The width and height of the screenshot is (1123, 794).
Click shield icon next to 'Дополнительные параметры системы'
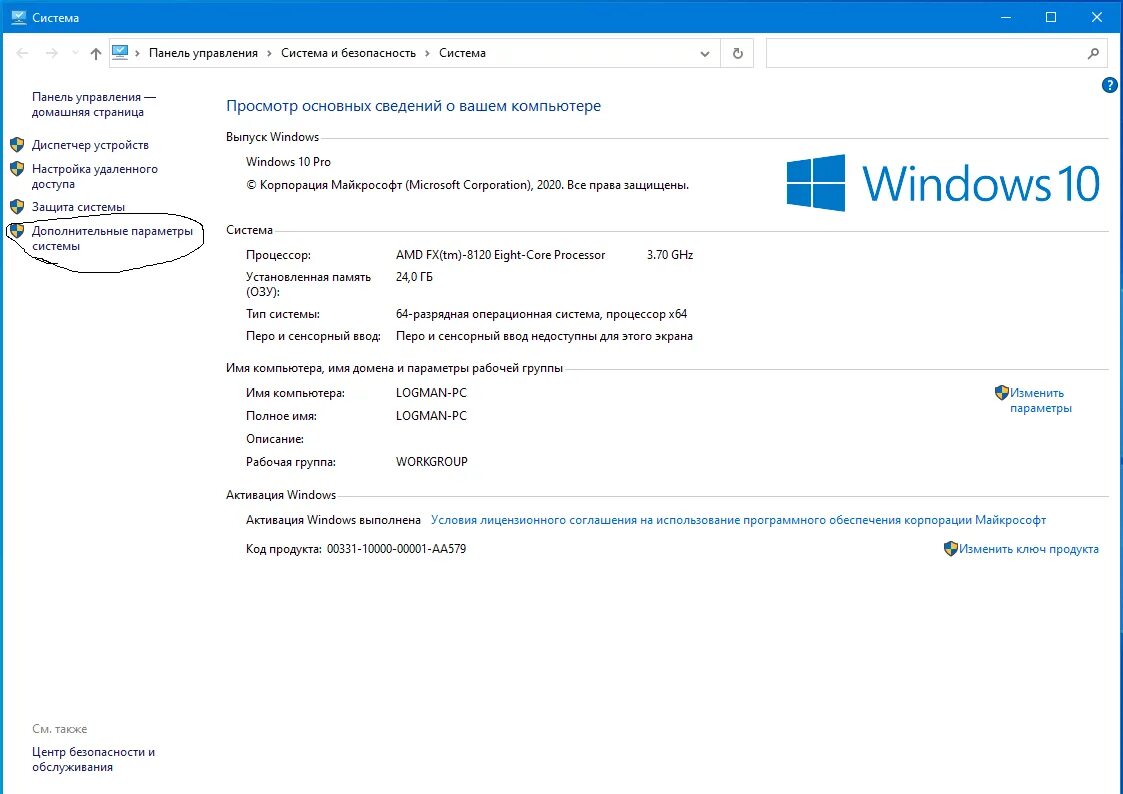tap(17, 231)
